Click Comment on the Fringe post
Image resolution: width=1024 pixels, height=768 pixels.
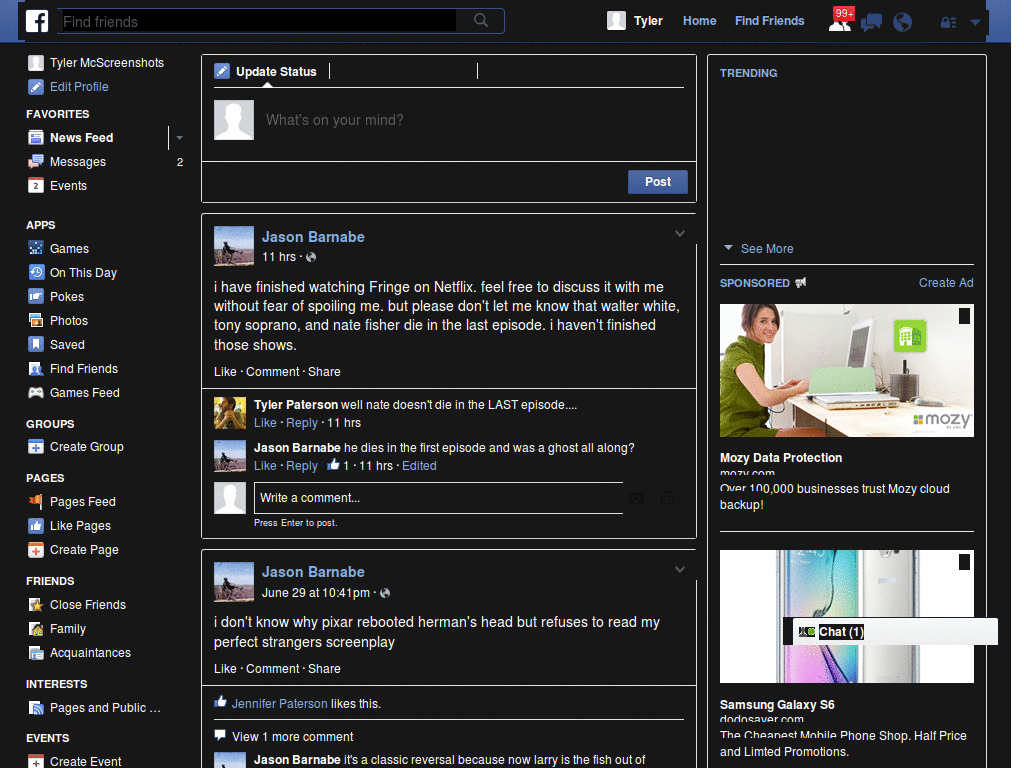[x=272, y=372]
